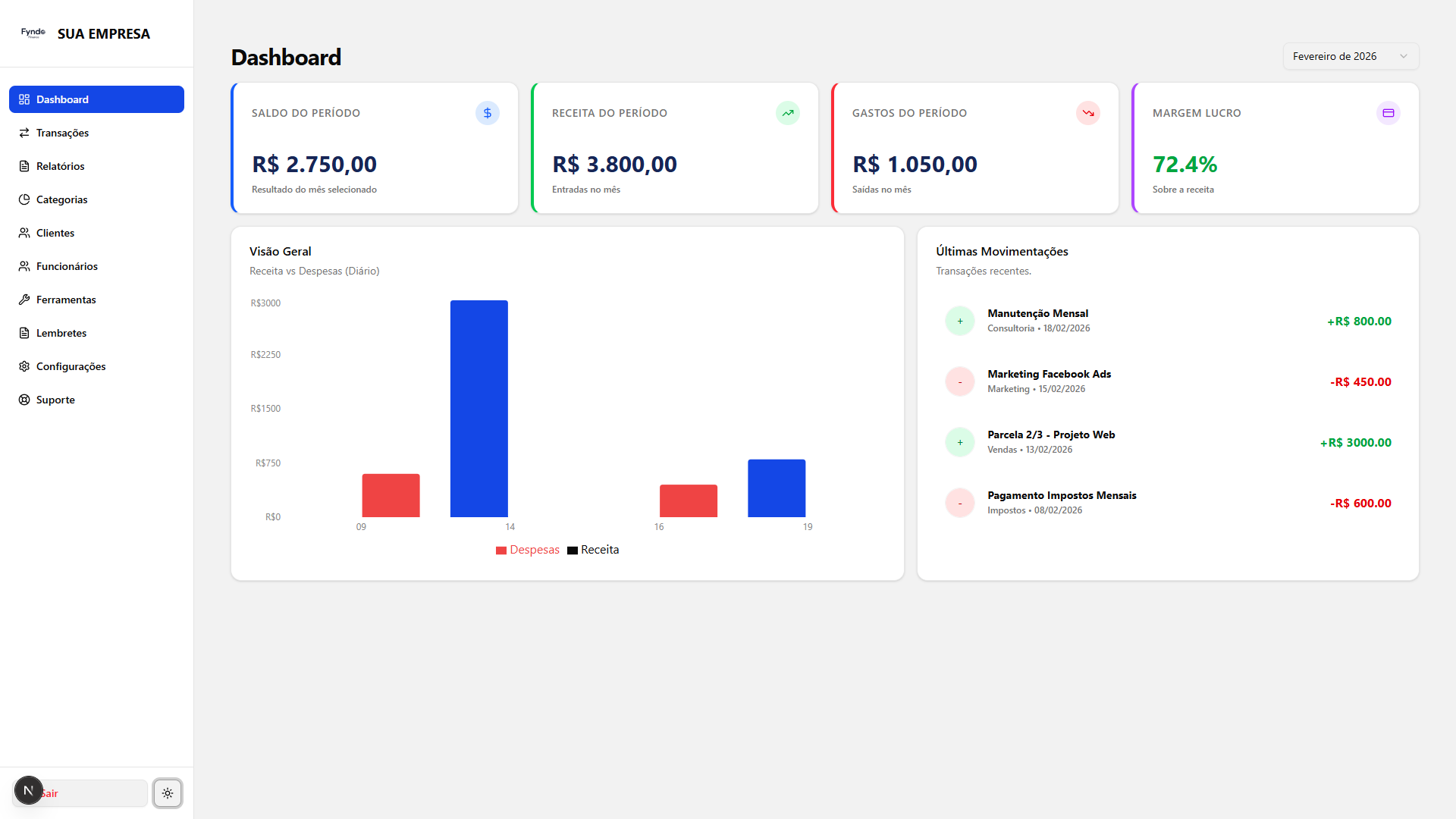Click minus icon beside Marketing Facebook Ads

pos(960,381)
